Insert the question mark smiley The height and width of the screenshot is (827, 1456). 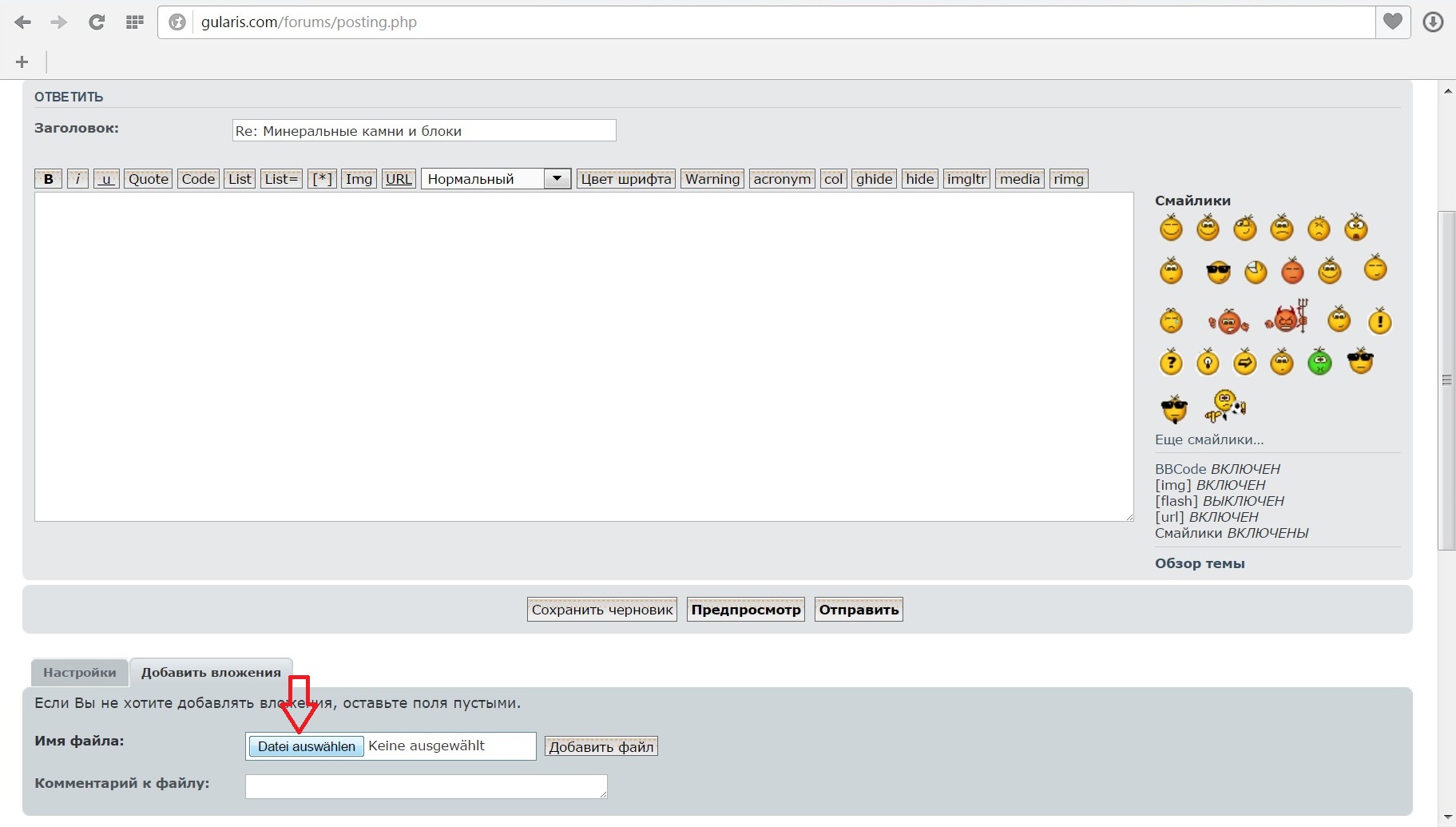(1171, 363)
